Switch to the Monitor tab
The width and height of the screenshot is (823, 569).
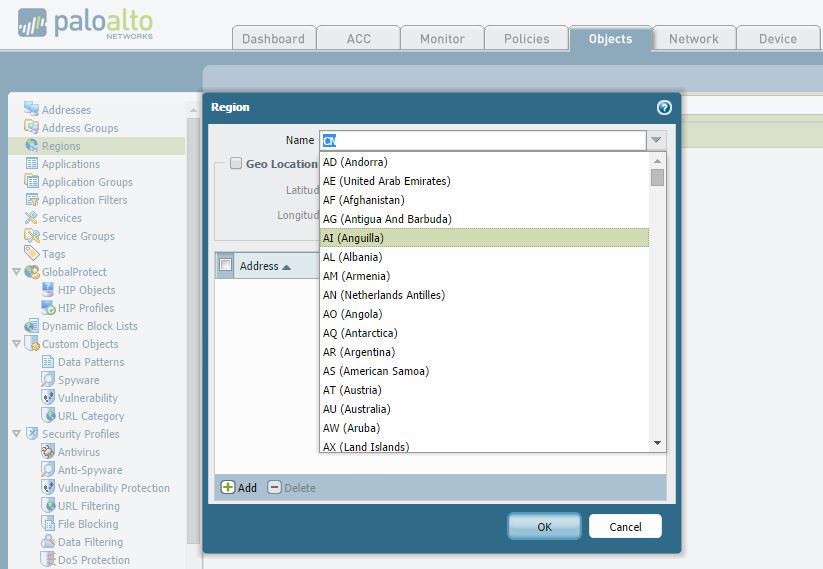click(x=442, y=38)
